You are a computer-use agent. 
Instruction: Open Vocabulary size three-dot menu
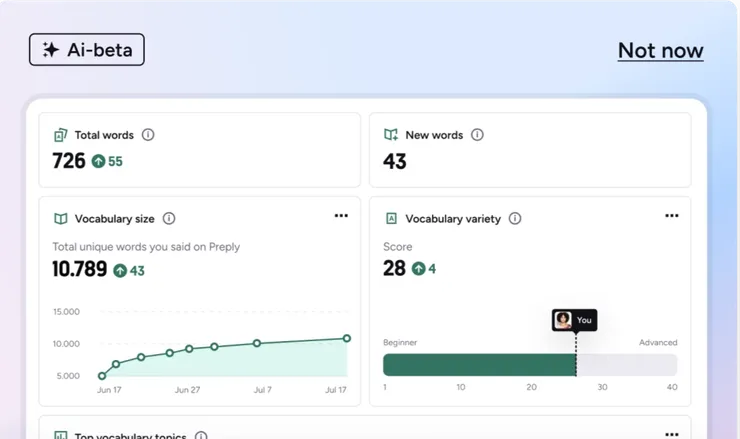click(x=341, y=216)
